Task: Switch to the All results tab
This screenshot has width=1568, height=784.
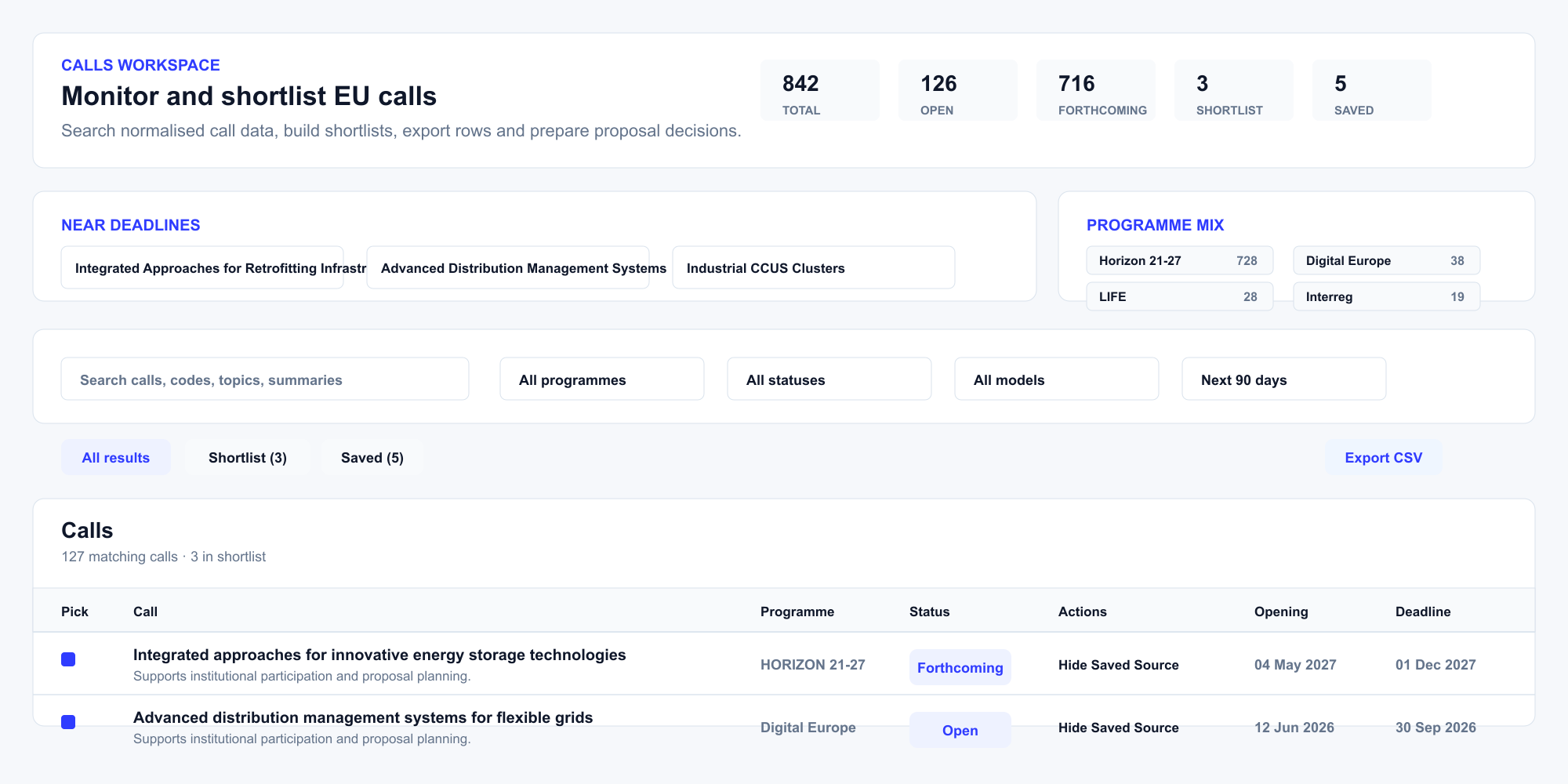Action: coord(116,458)
